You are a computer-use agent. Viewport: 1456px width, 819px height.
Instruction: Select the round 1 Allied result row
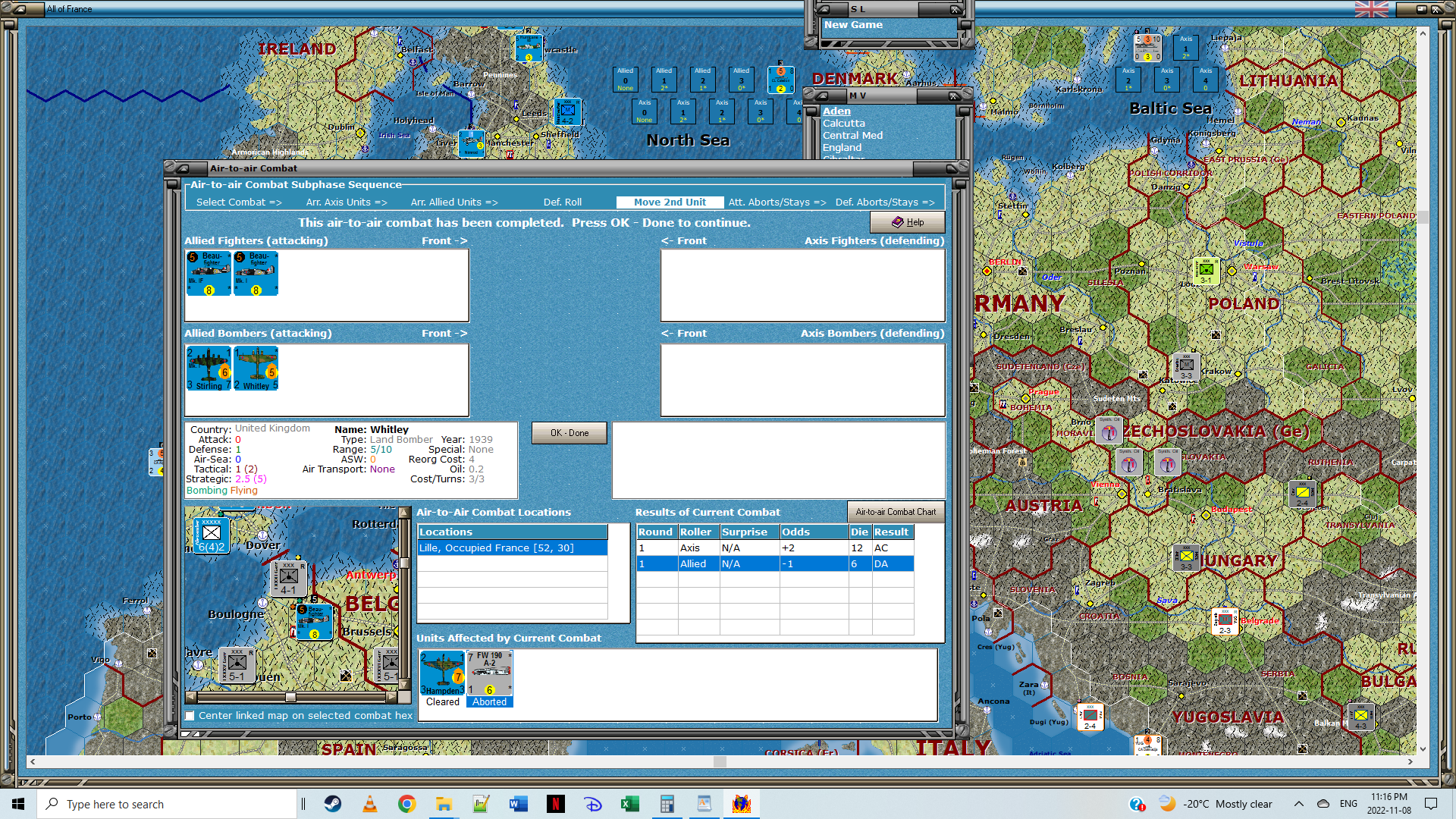[775, 563]
